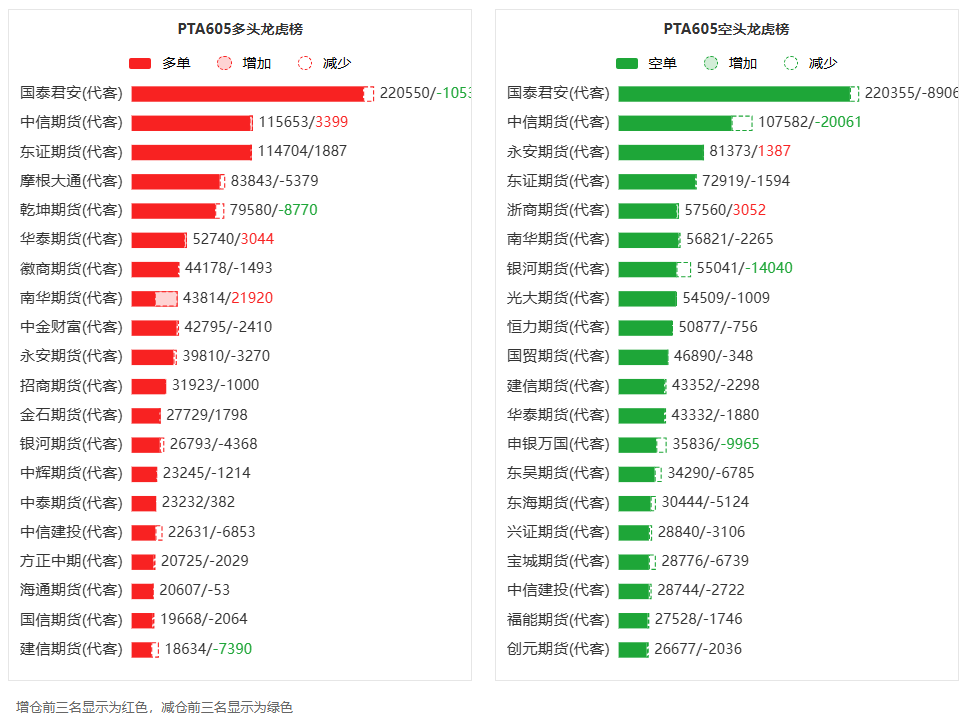This screenshot has width=969, height=727.
Task: Toggle 减少 label in the 空头龙虎榜 legend
Action: 823,64
